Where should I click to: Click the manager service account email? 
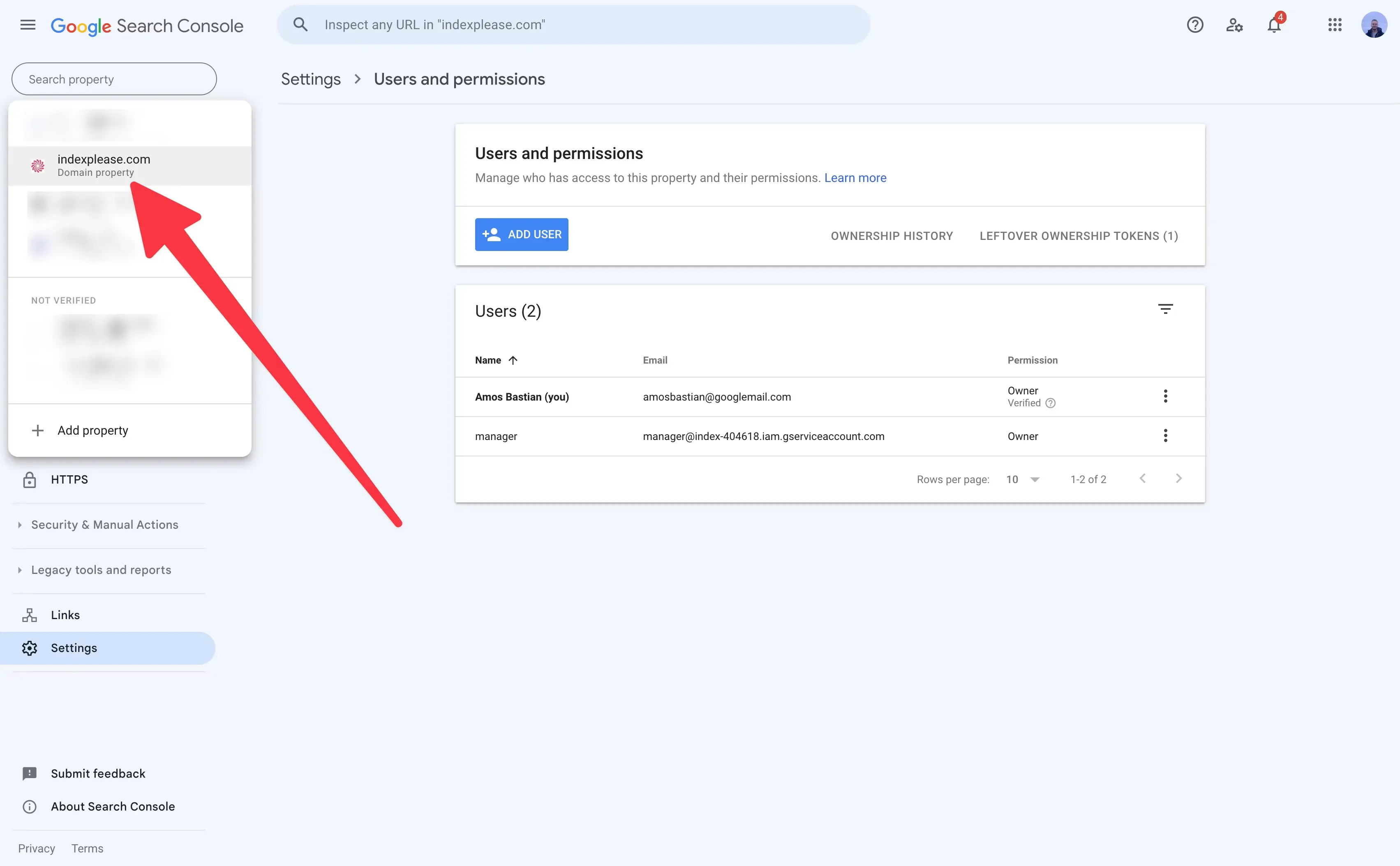pyautogui.click(x=763, y=436)
